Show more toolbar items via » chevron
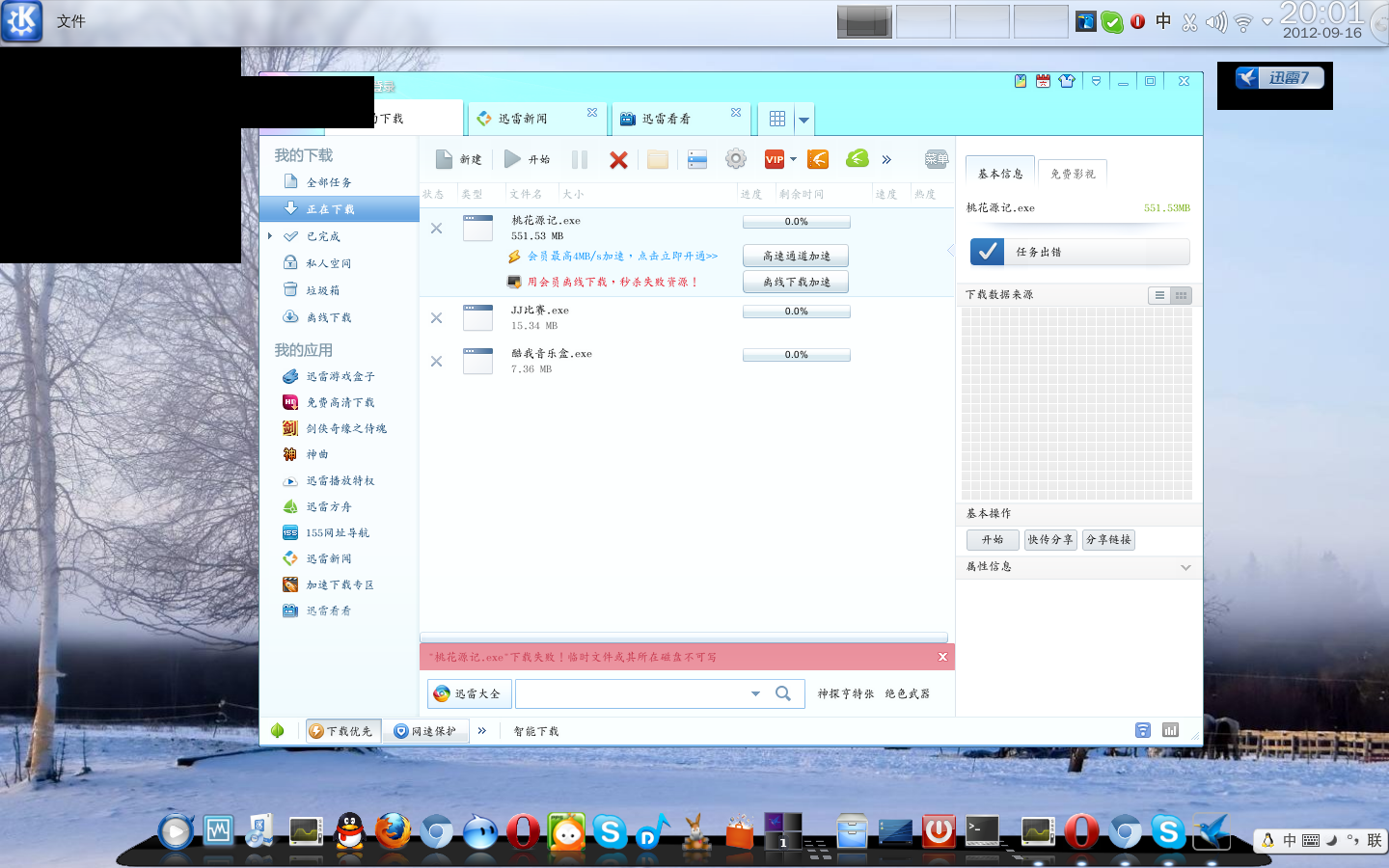The width and height of the screenshot is (1389, 868). coord(886,160)
